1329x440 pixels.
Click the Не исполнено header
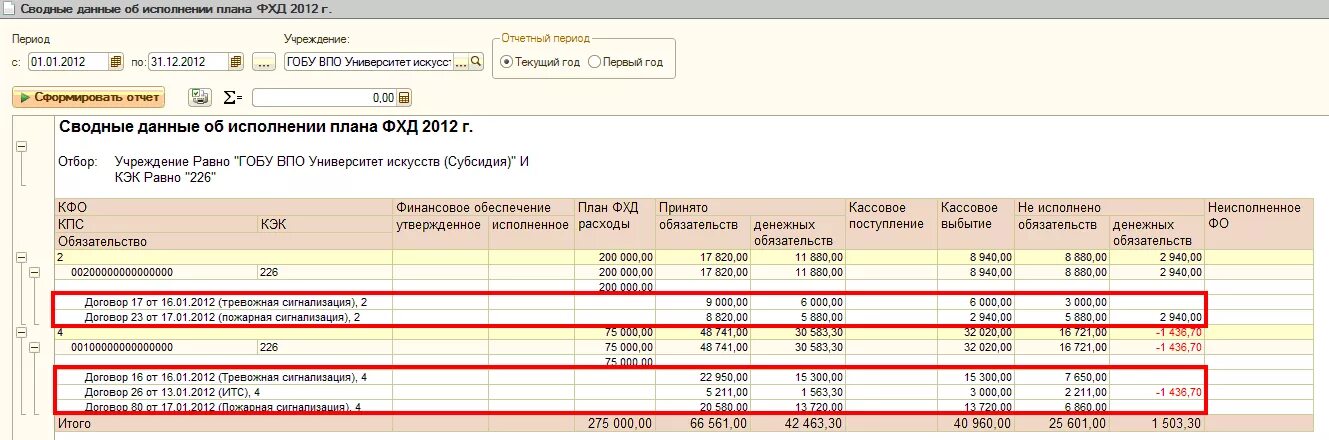coord(1058,207)
